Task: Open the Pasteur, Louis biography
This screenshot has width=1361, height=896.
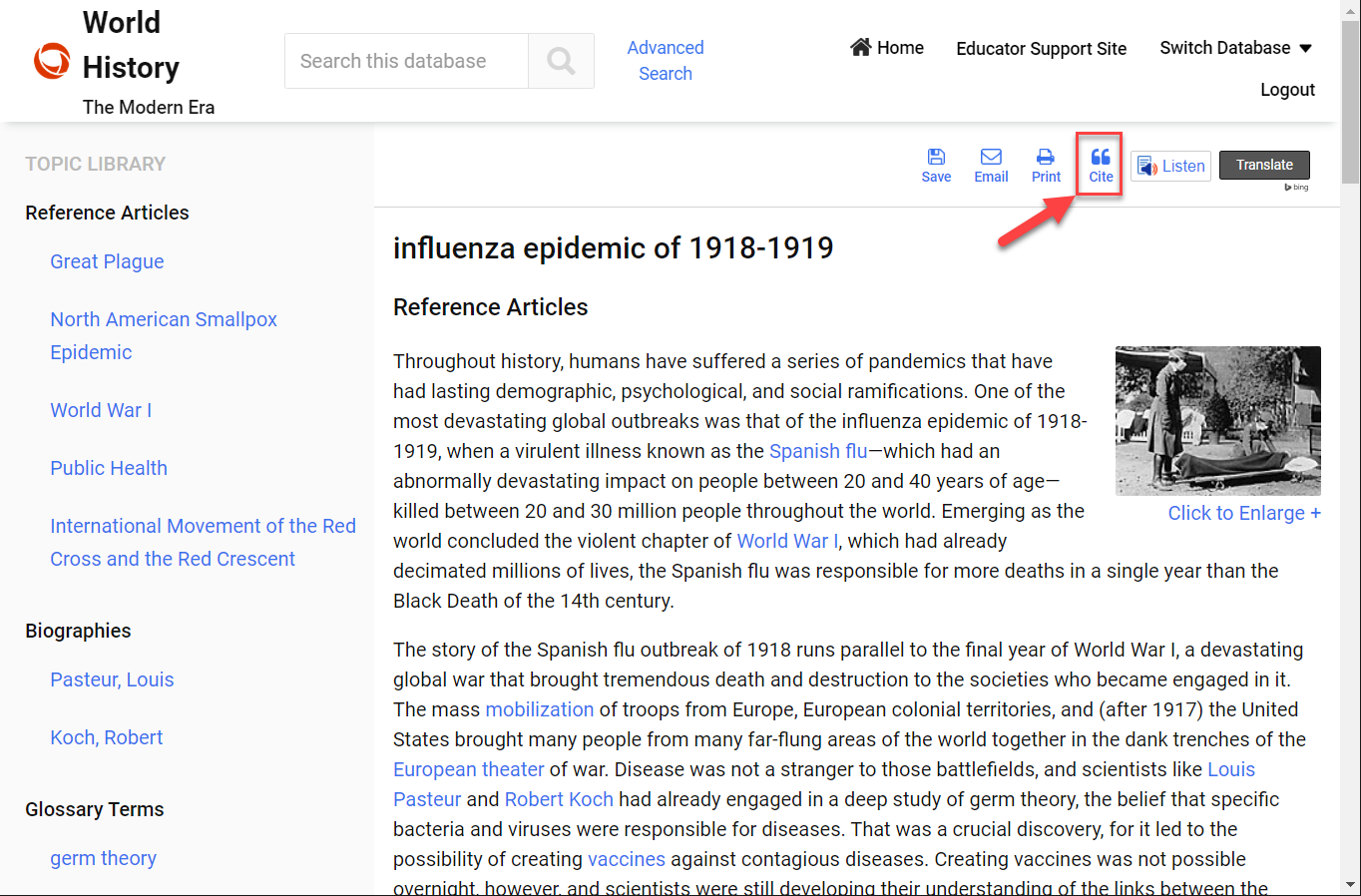Action: (x=112, y=679)
